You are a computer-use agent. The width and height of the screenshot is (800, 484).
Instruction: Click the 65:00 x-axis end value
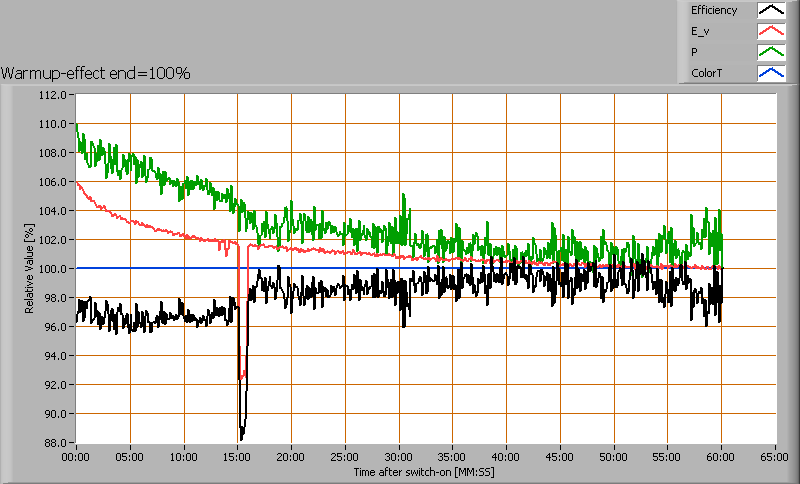774,456
